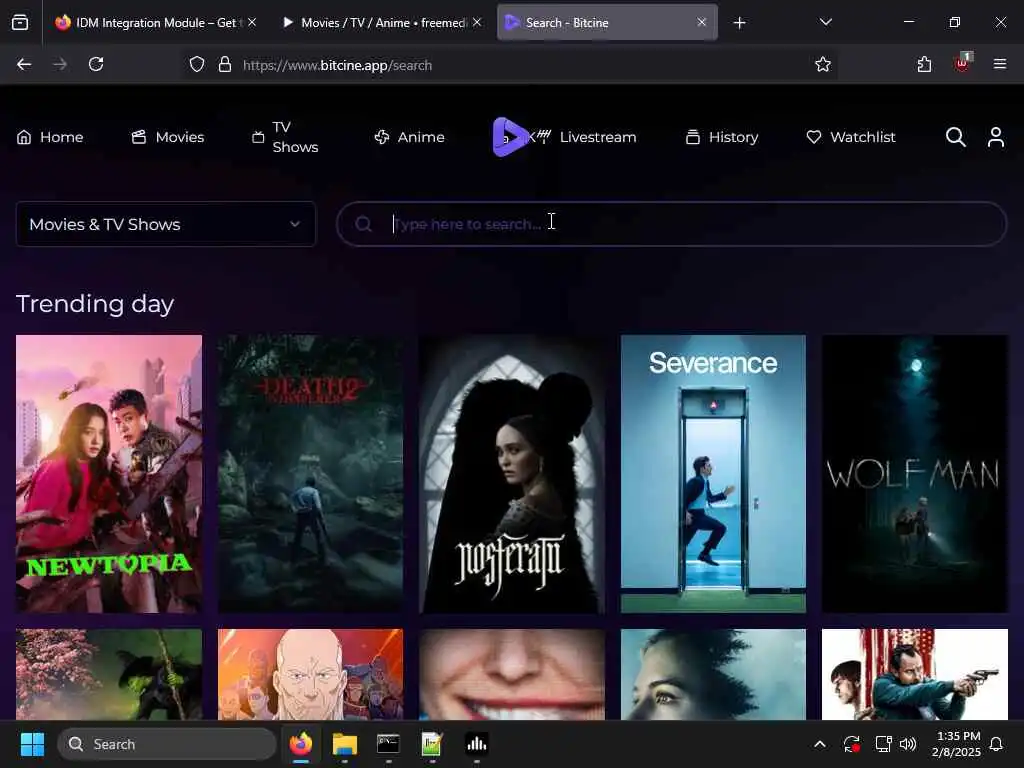View site security padlock info
This screenshot has height=768, width=1024.
[x=225, y=65]
